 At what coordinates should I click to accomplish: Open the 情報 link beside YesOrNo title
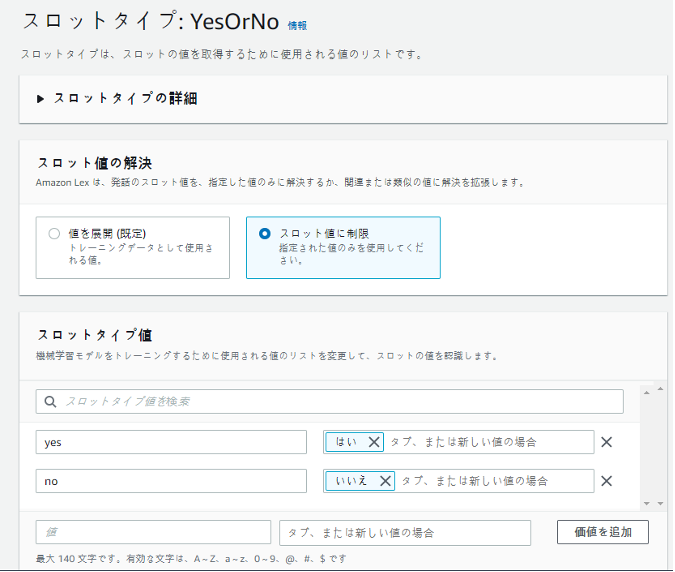click(x=298, y=24)
